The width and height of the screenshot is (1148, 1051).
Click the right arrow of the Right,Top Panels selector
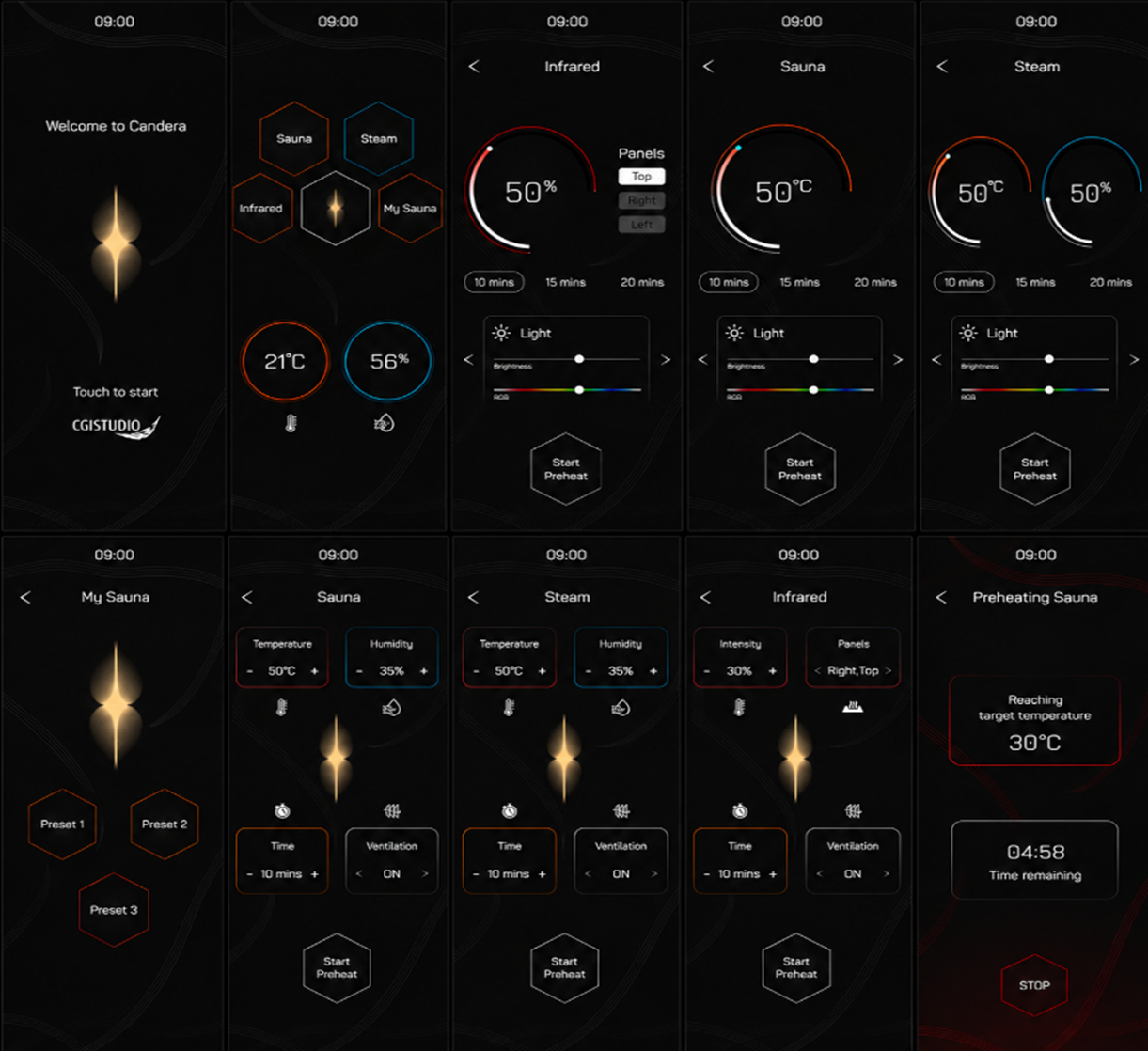888,671
